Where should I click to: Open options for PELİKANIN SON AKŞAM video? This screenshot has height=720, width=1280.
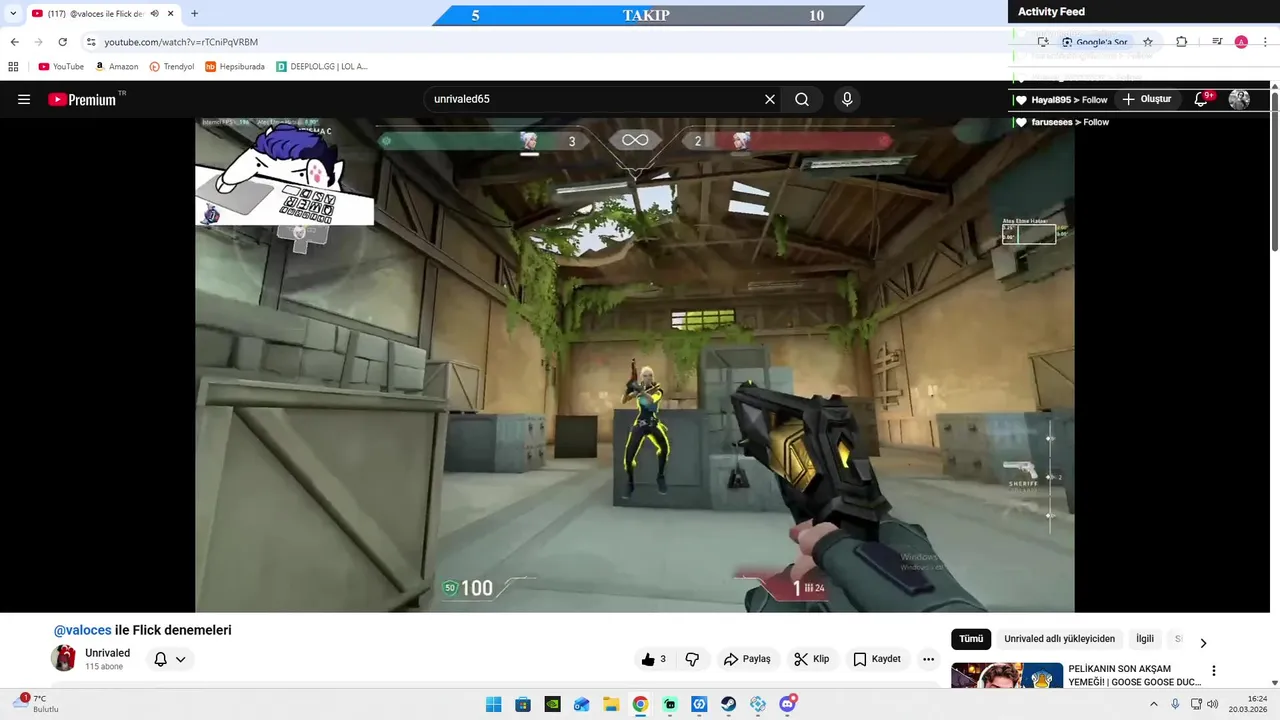click(1214, 671)
